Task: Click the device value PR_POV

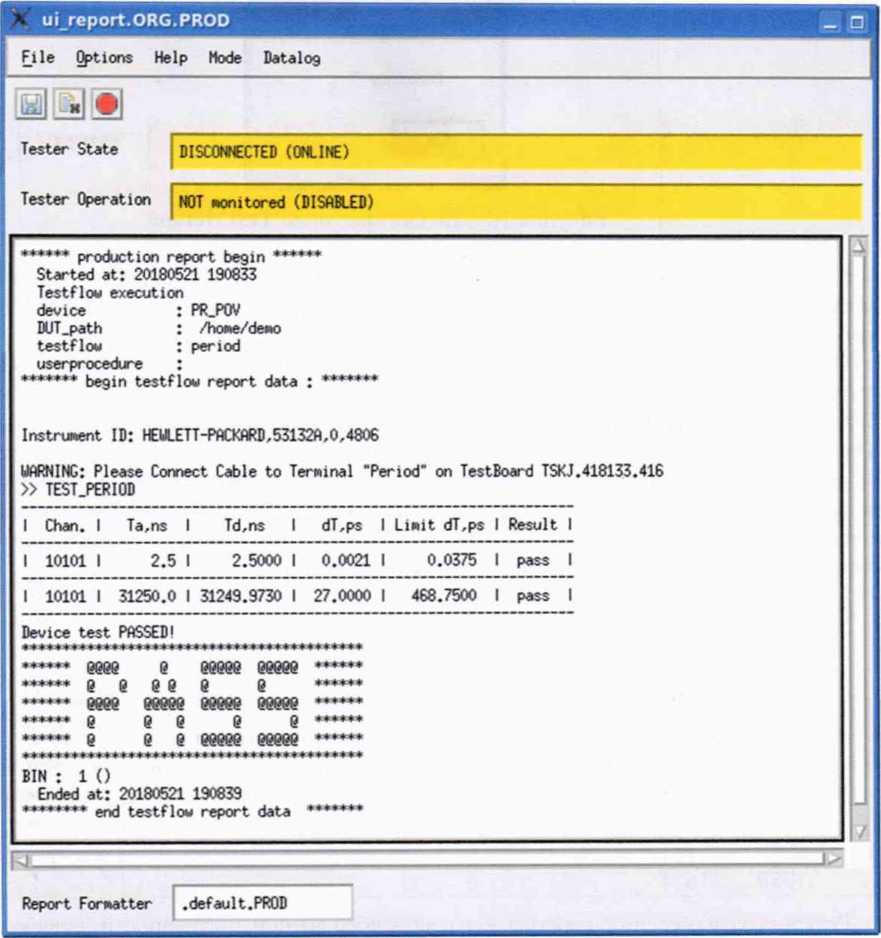Action: (215, 310)
